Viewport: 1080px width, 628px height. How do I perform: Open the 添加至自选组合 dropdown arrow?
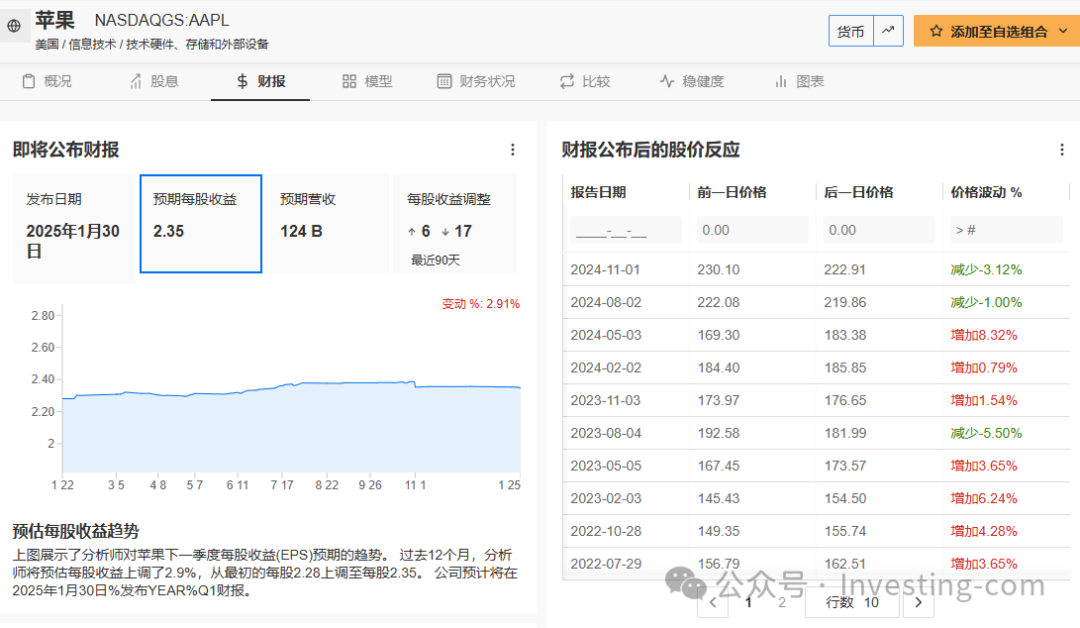click(x=1063, y=31)
